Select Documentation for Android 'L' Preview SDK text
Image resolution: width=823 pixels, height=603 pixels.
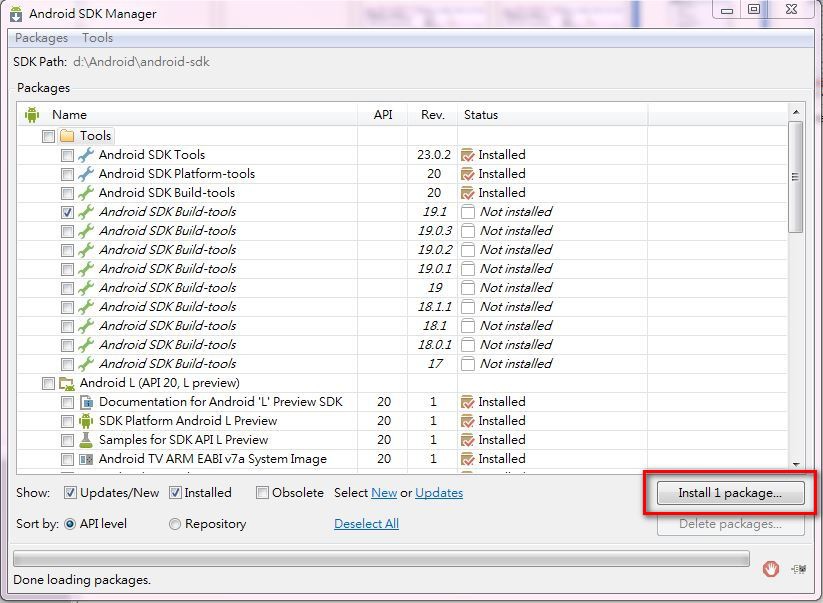pos(220,402)
